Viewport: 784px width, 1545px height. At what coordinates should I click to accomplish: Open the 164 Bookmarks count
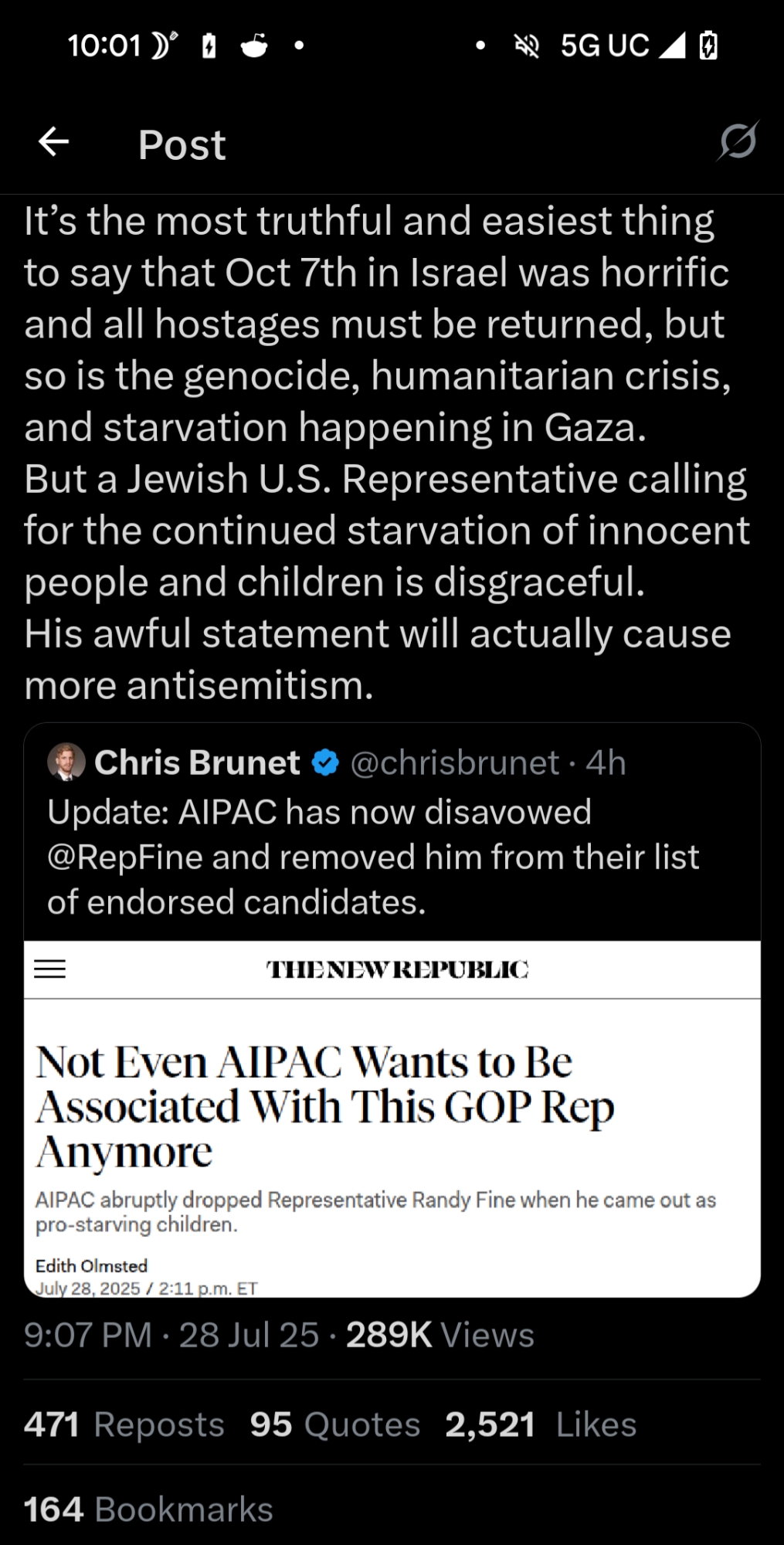tap(148, 1509)
